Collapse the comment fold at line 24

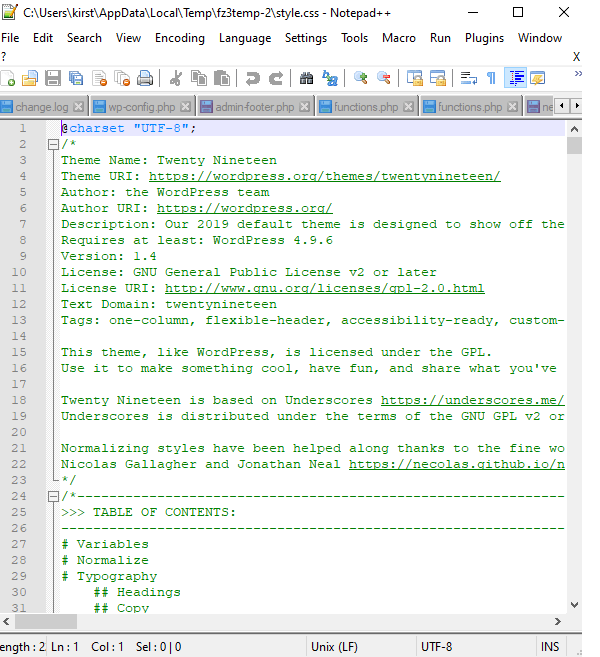pos(53,497)
